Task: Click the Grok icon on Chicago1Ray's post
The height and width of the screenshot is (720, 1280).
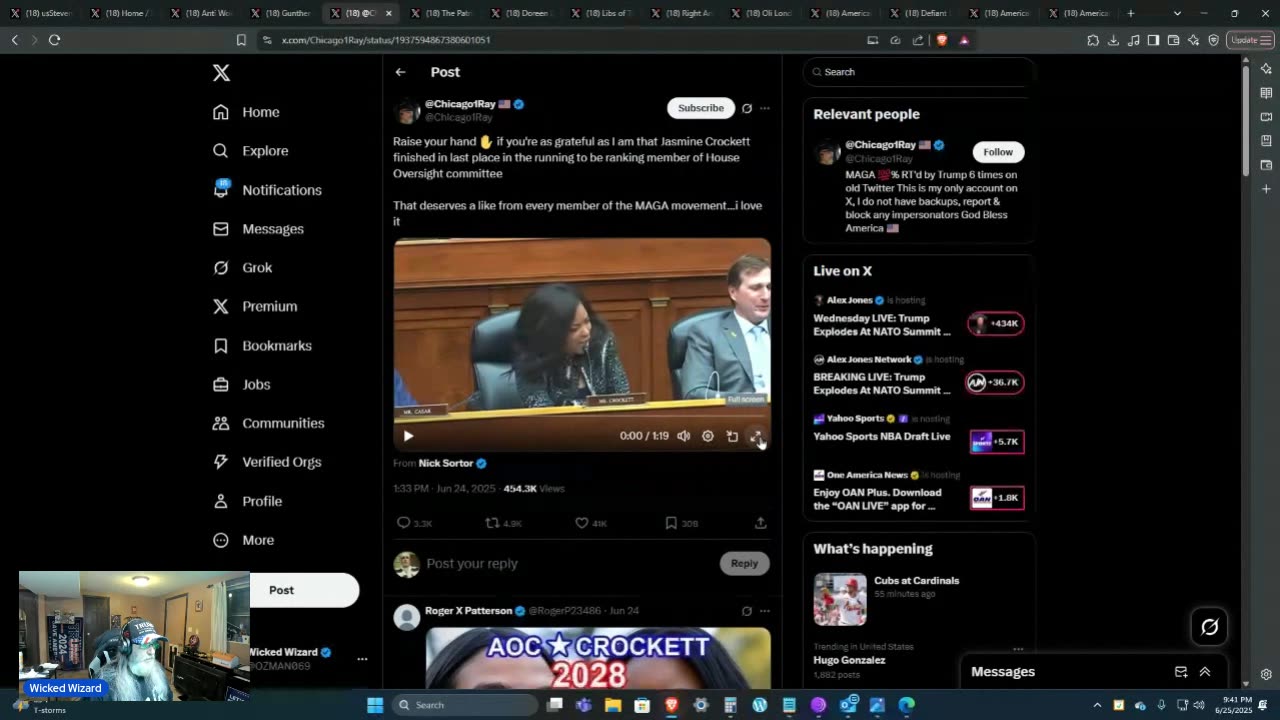Action: [747, 108]
